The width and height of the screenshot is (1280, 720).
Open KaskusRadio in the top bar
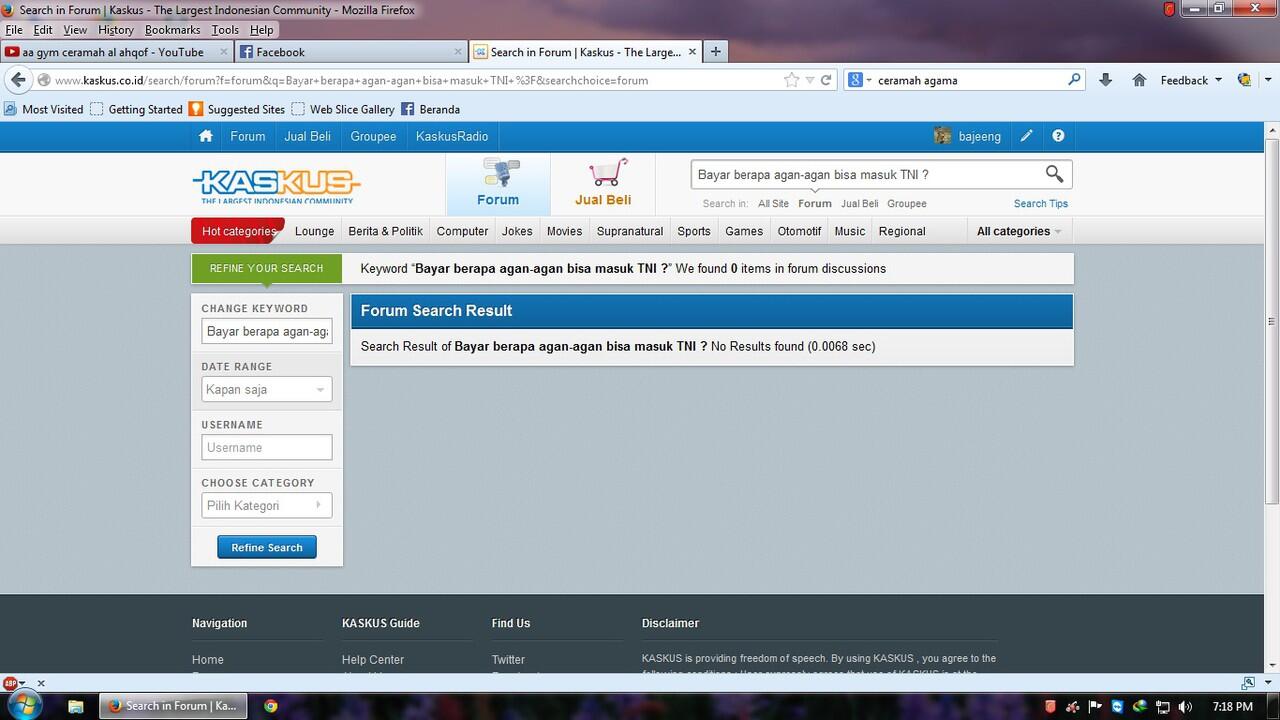tap(452, 136)
